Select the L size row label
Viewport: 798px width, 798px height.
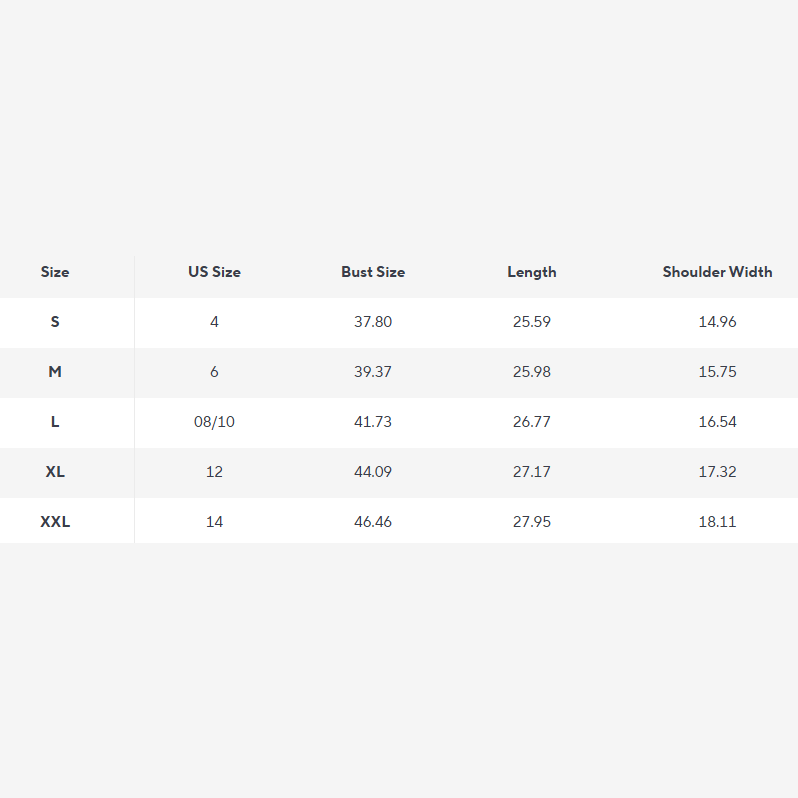[x=55, y=422]
